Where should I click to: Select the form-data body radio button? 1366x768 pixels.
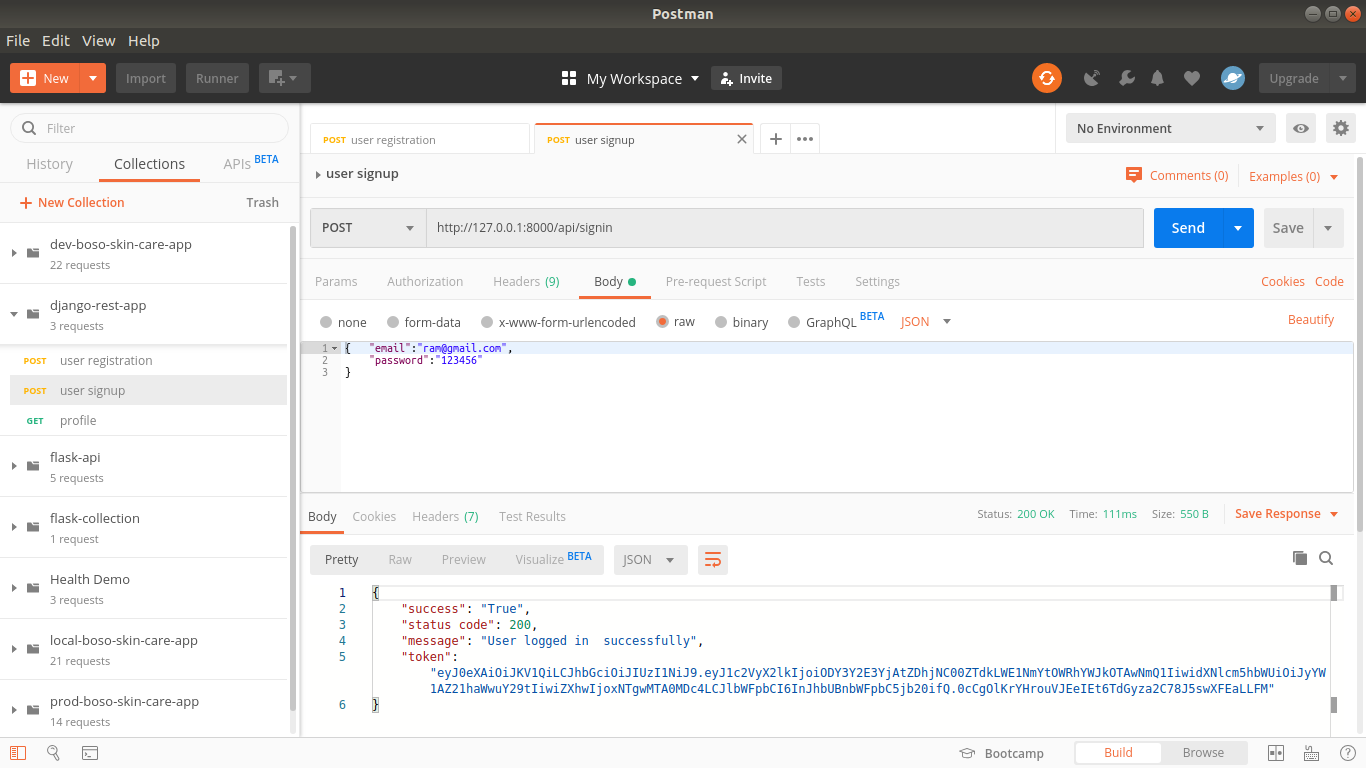click(x=393, y=322)
